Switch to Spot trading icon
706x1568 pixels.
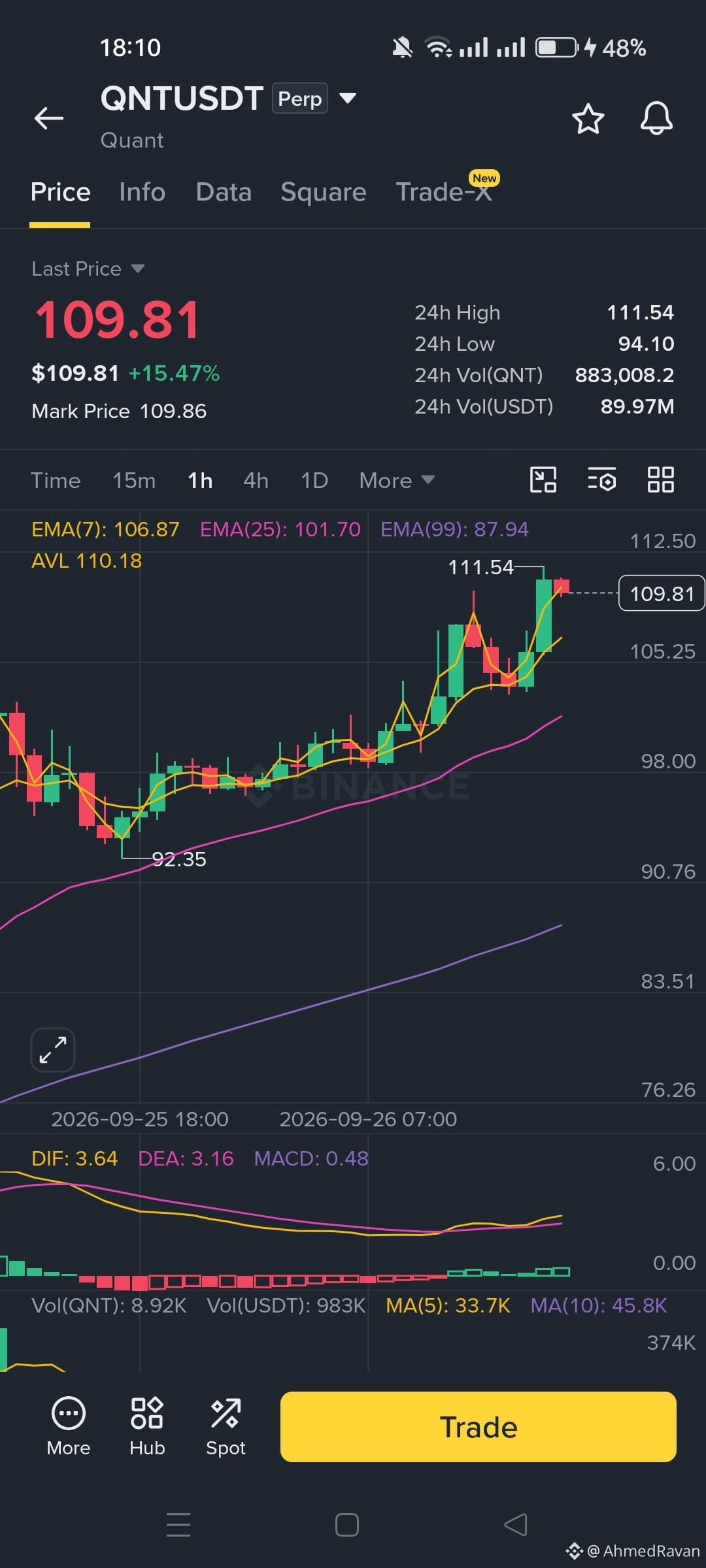pyautogui.click(x=226, y=1427)
